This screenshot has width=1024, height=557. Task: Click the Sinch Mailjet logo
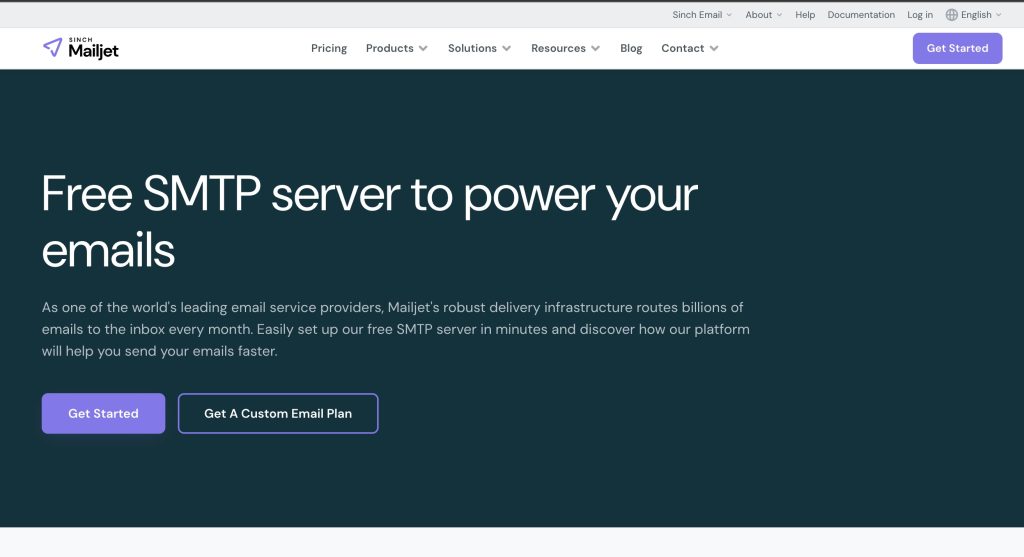point(81,48)
